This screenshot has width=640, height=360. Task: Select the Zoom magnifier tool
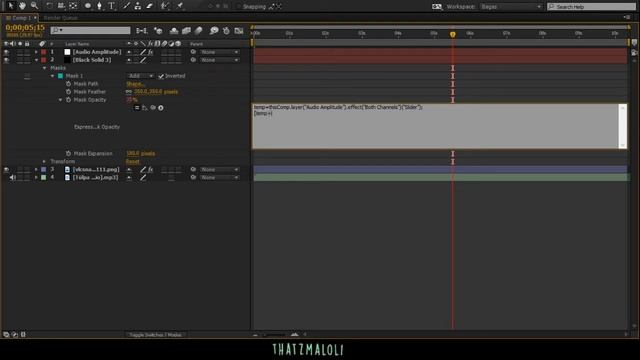coord(34,6)
